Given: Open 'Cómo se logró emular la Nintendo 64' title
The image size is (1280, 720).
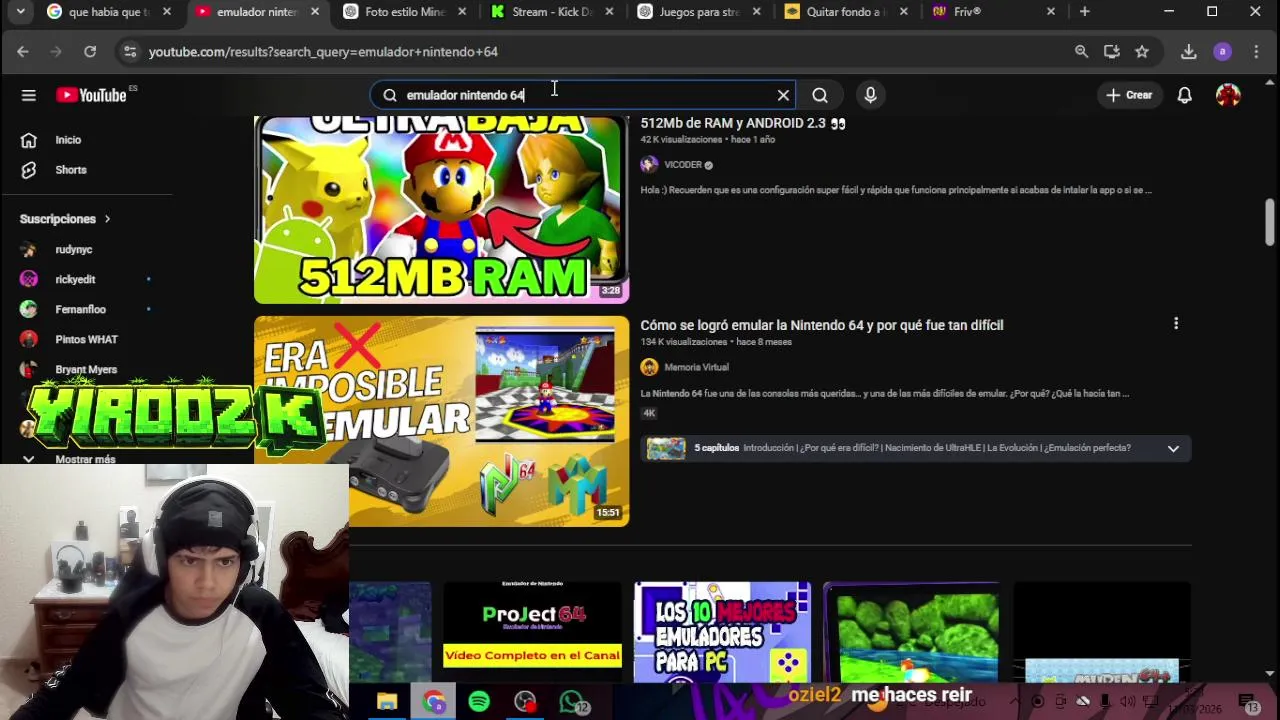Looking at the screenshot, I should [822, 325].
